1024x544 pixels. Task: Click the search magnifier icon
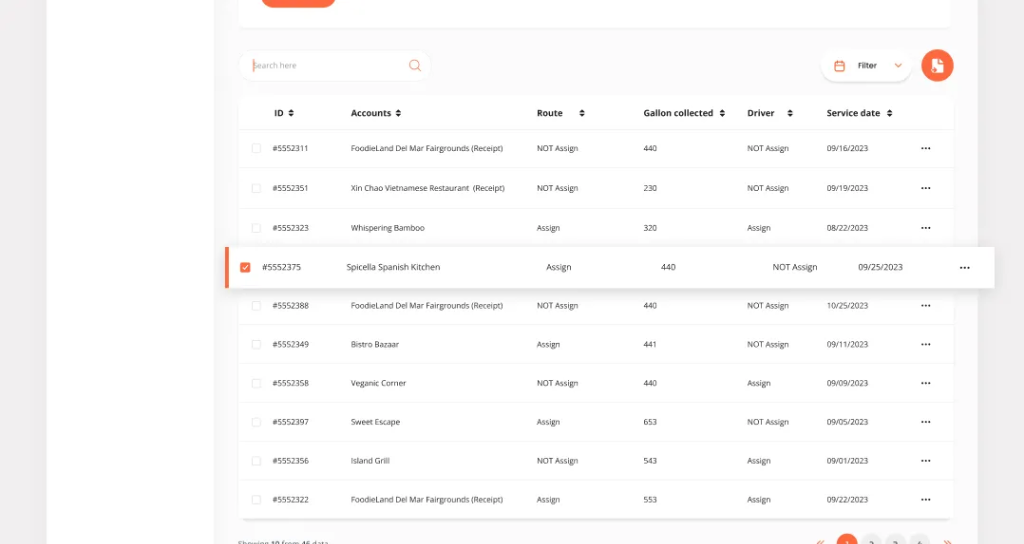coord(415,65)
